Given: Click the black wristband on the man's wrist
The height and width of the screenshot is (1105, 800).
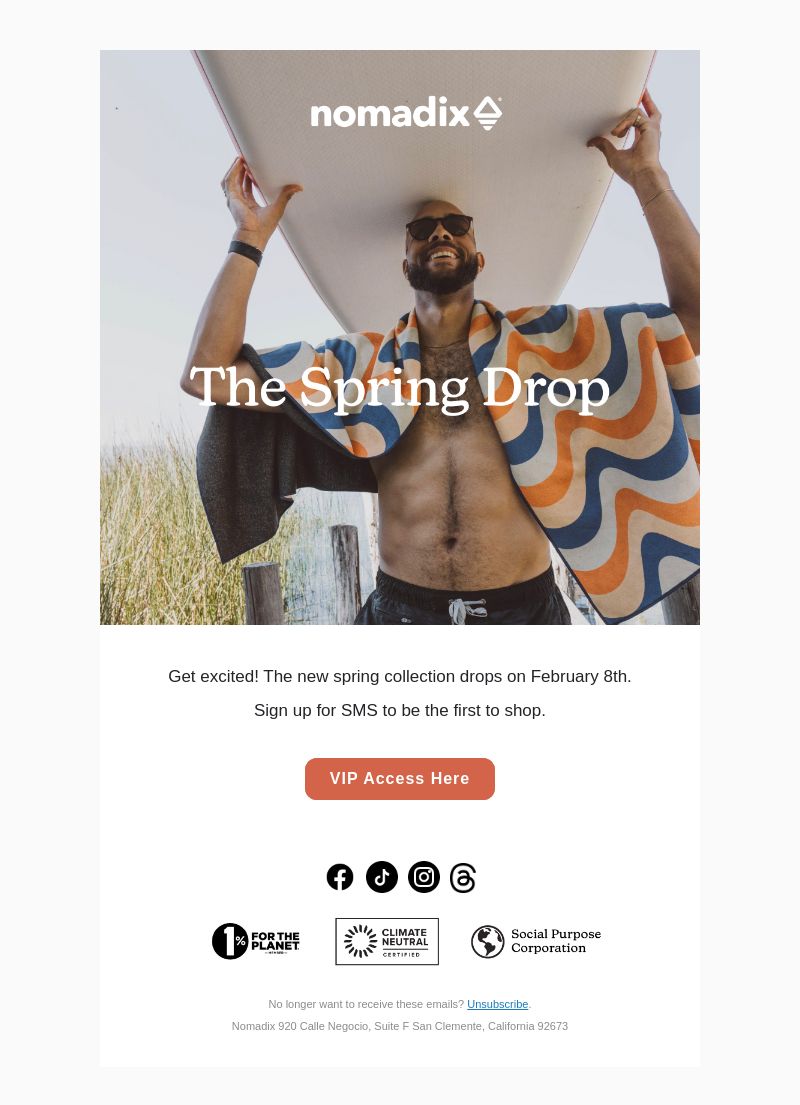Looking at the screenshot, I should 245,252.
